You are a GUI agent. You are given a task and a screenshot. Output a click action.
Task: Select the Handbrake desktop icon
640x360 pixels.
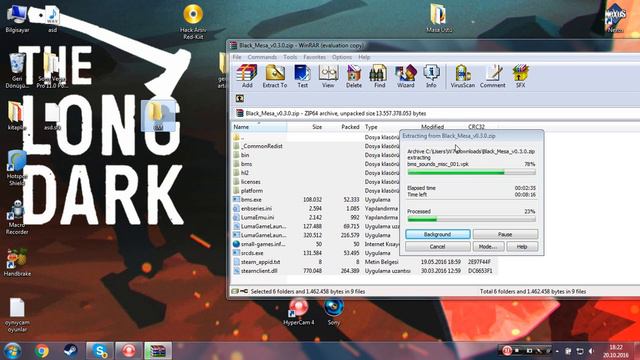(17, 262)
